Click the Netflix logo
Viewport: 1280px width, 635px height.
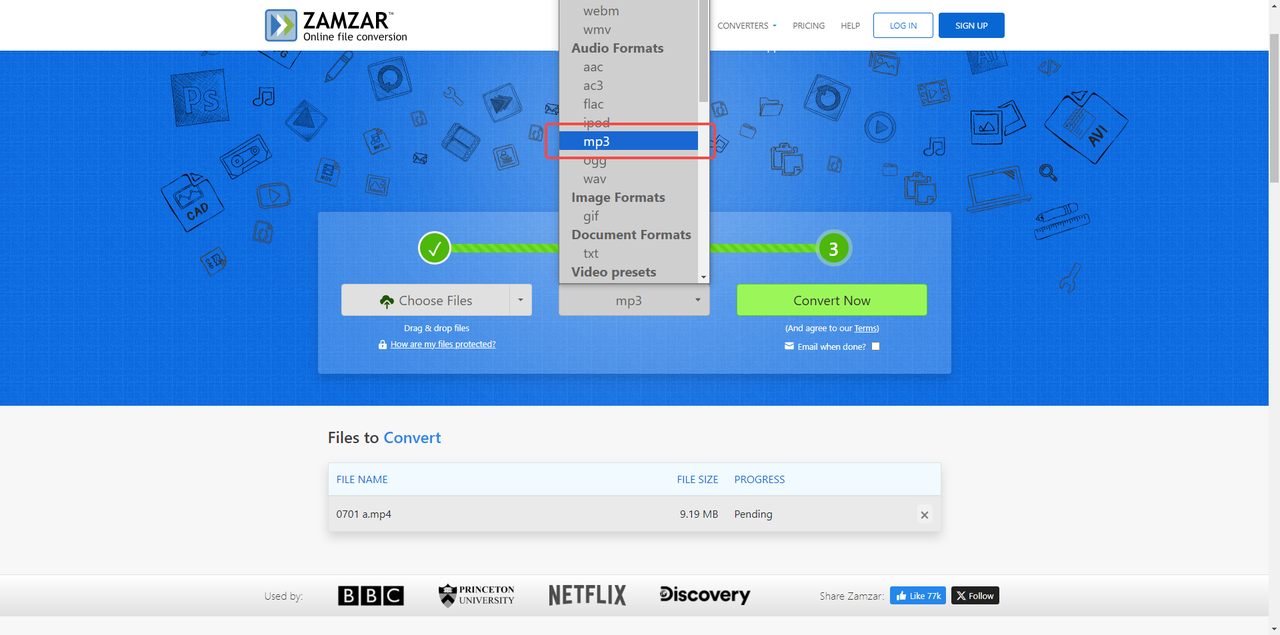[x=587, y=595]
